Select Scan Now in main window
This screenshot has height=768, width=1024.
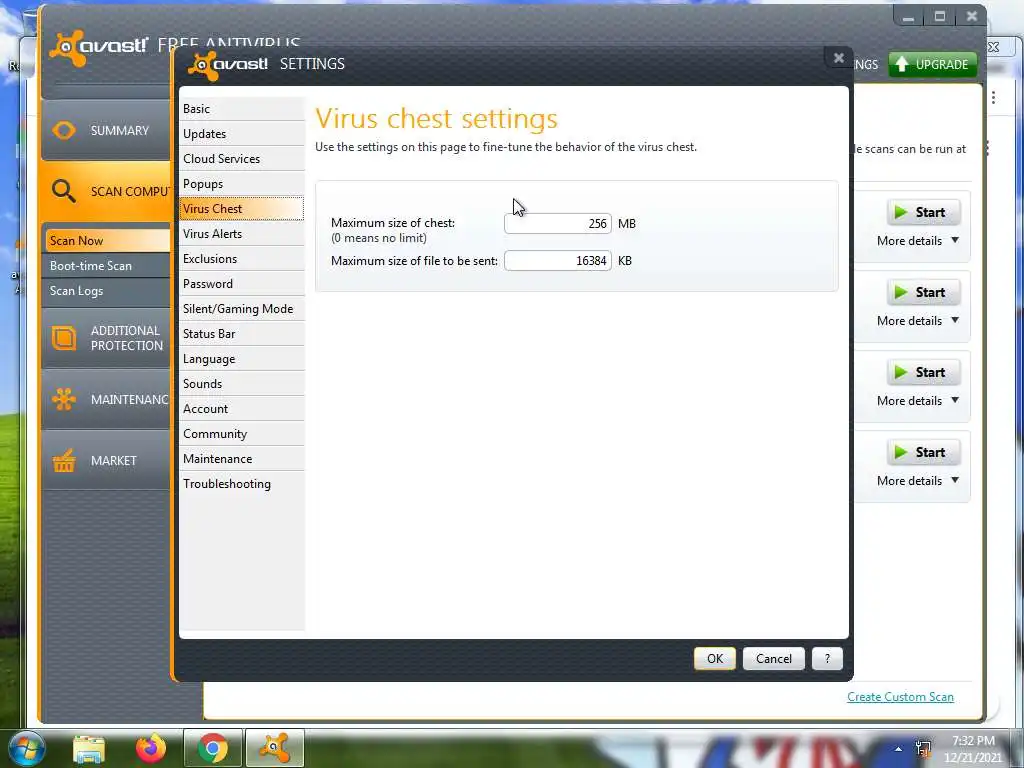tap(108, 240)
